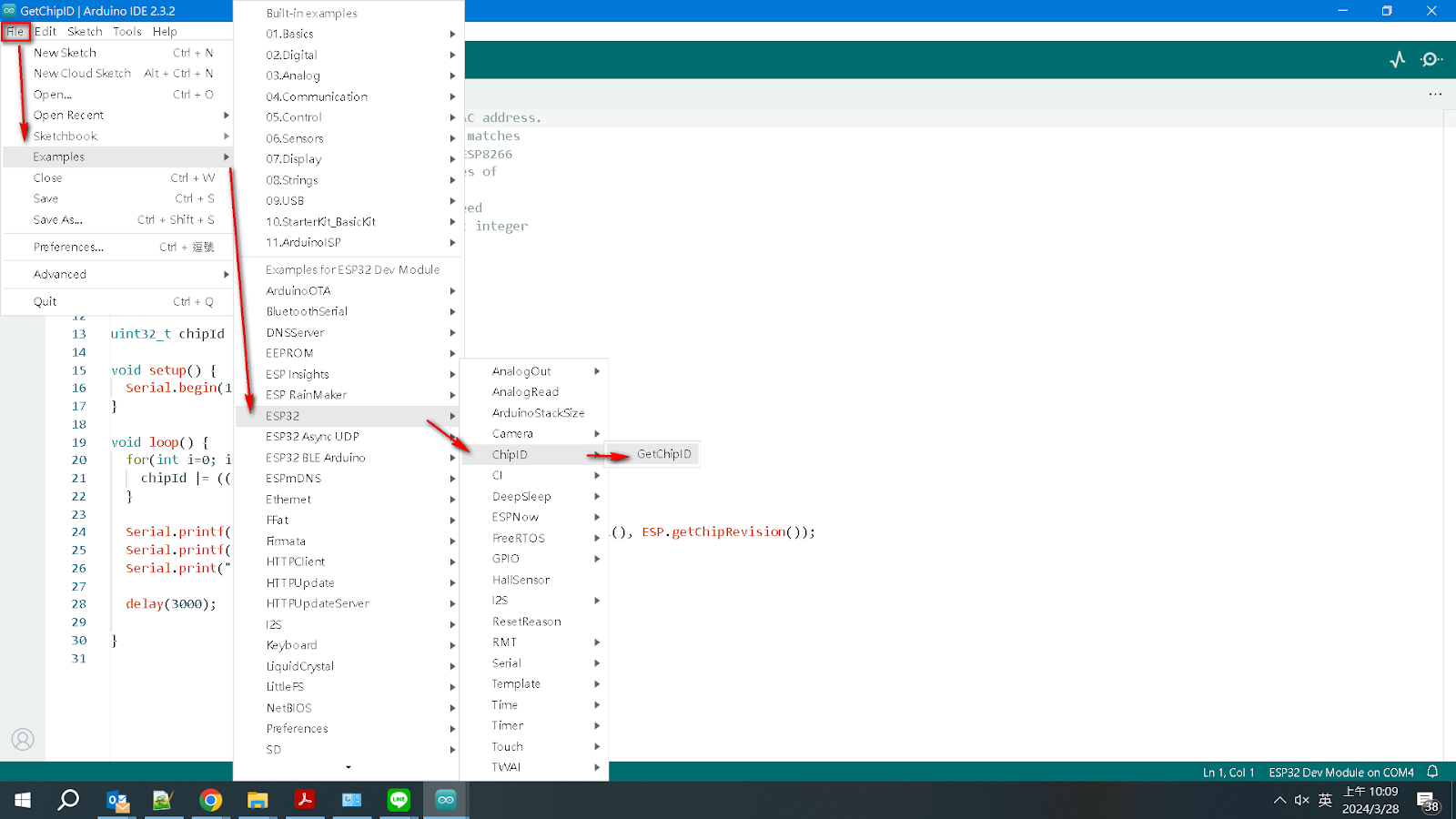Open the Edit menu
This screenshot has height=819, width=1456.
pyautogui.click(x=45, y=31)
